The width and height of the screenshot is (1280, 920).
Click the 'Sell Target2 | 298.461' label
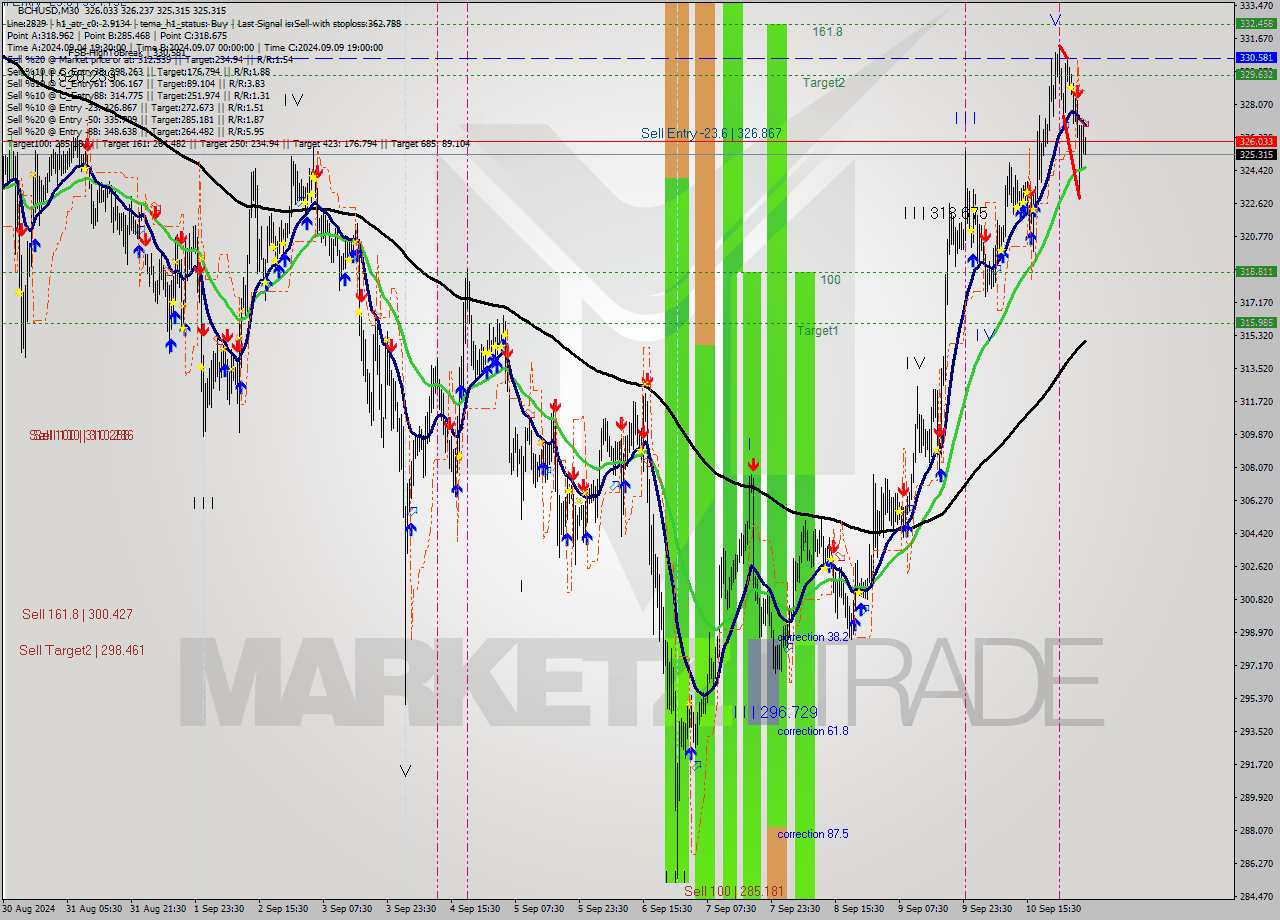click(x=82, y=650)
